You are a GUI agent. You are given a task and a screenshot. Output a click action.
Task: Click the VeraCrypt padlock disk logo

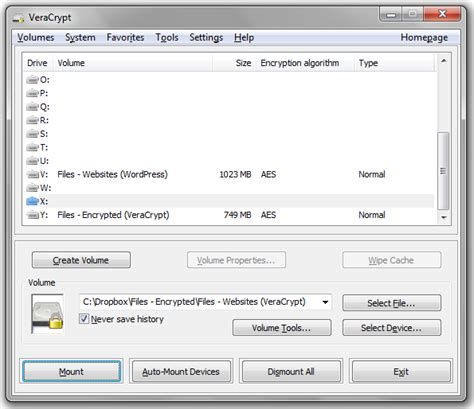(x=47, y=314)
